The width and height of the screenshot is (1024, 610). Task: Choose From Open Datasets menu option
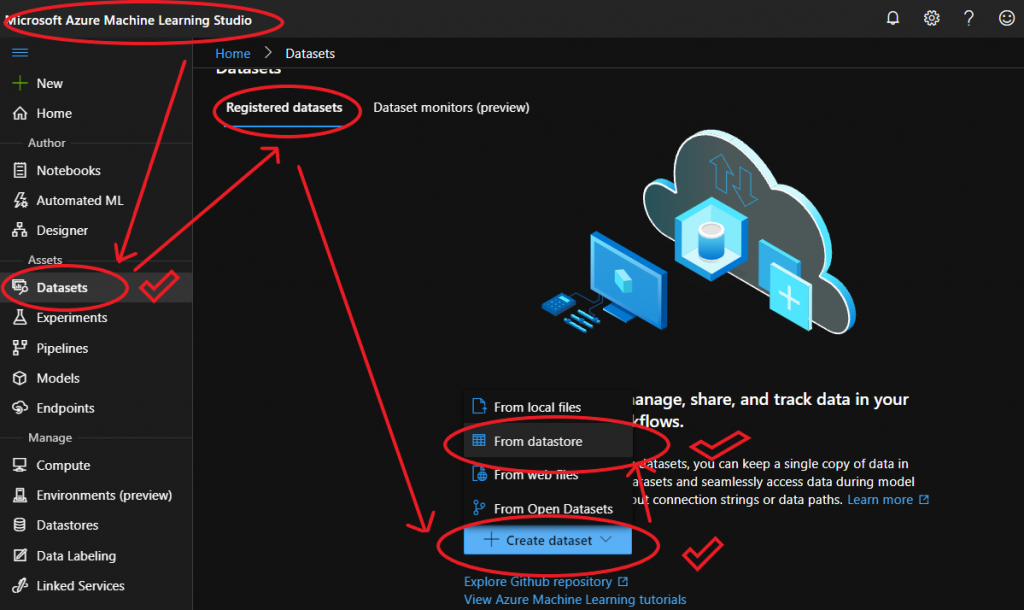point(548,509)
